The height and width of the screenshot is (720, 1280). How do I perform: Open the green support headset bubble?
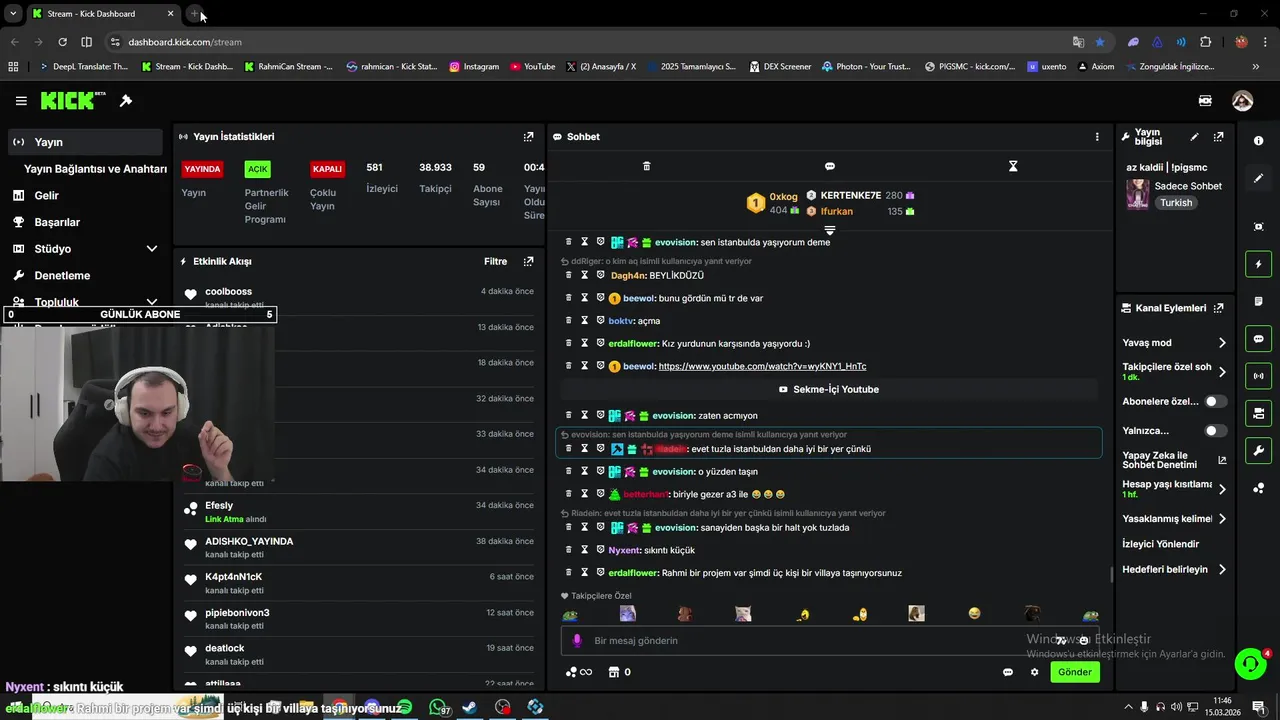(1250, 664)
